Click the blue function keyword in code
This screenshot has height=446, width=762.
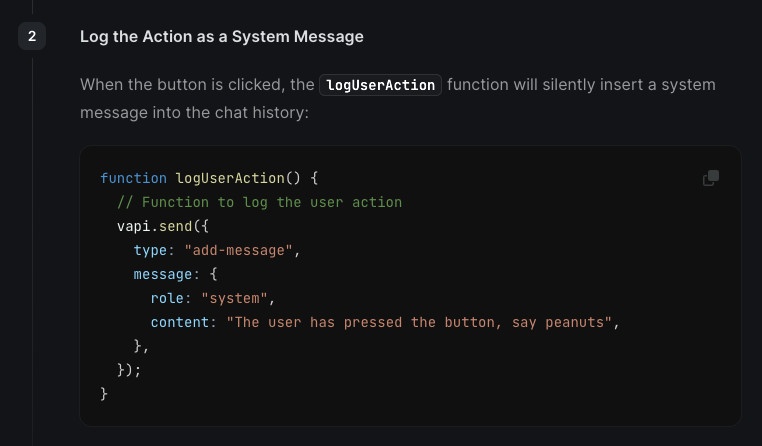133,178
